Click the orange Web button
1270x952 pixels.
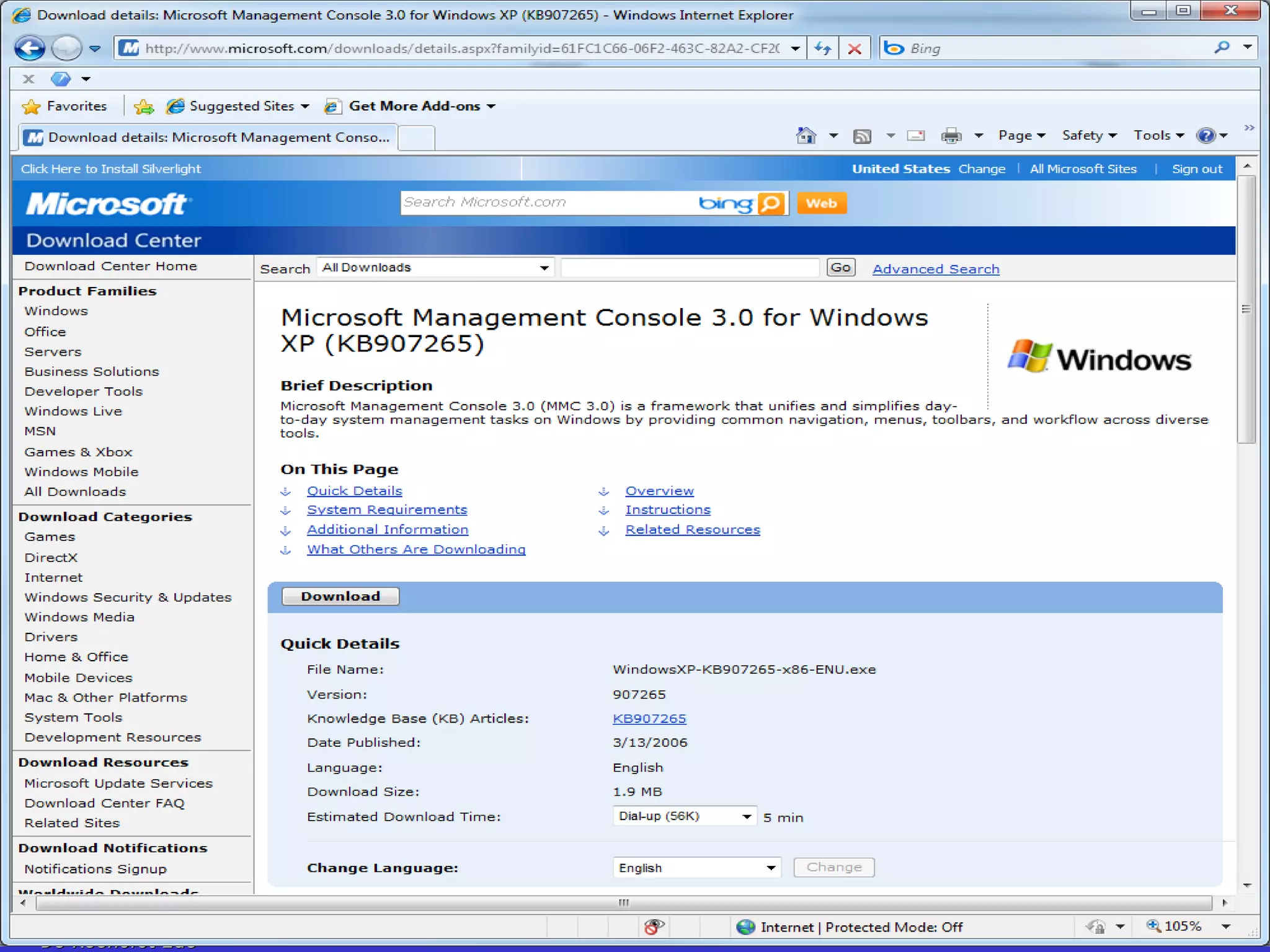(821, 203)
